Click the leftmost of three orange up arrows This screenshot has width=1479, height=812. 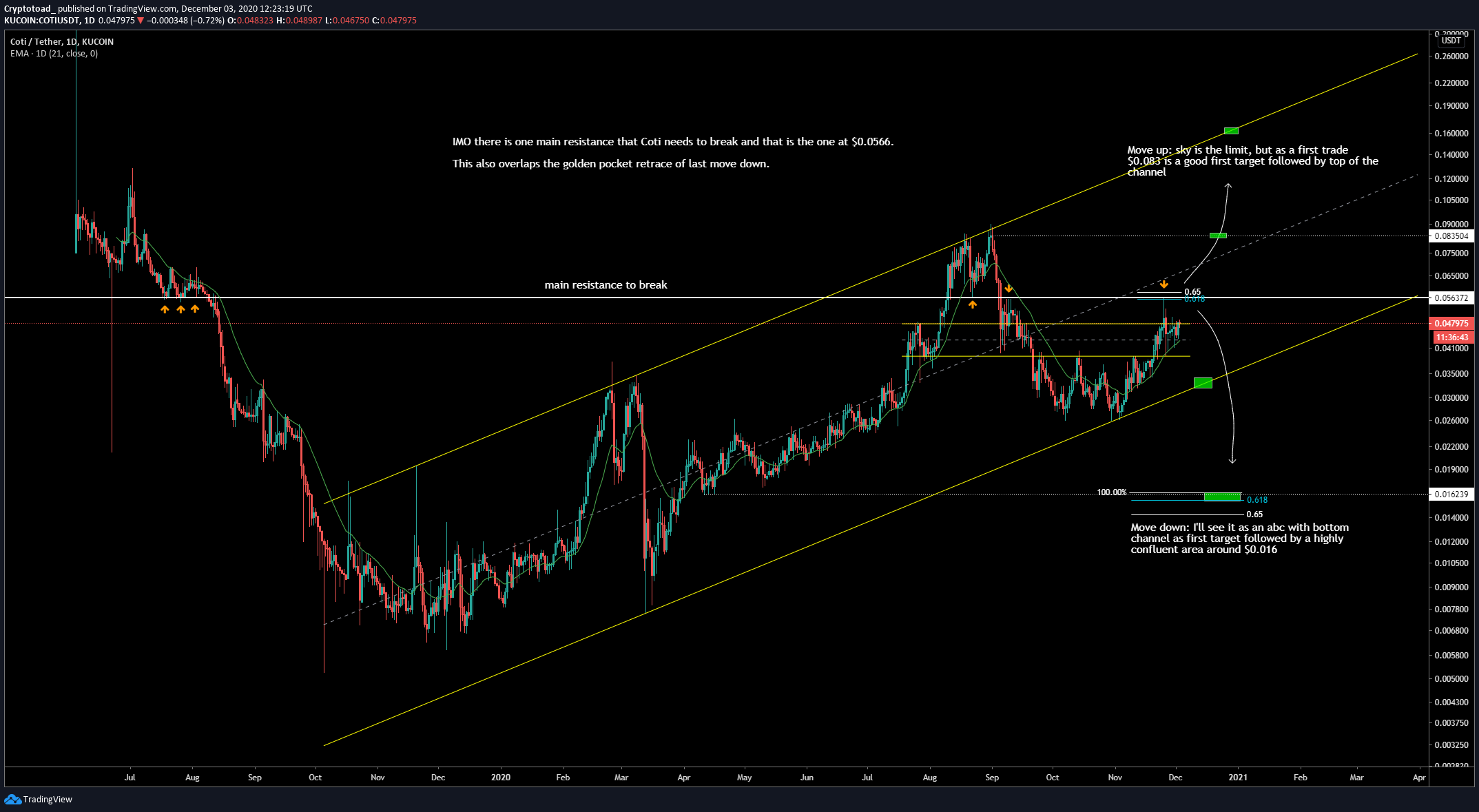165,309
